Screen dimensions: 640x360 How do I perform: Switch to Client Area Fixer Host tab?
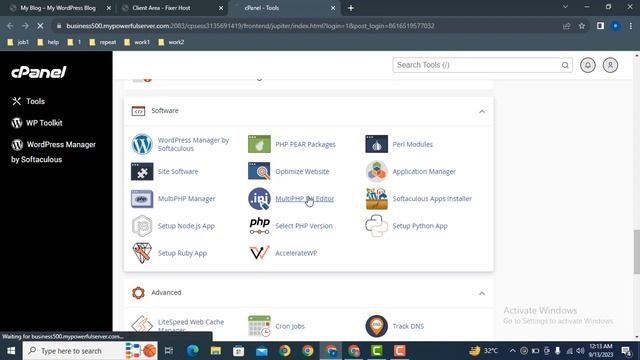coord(161,8)
